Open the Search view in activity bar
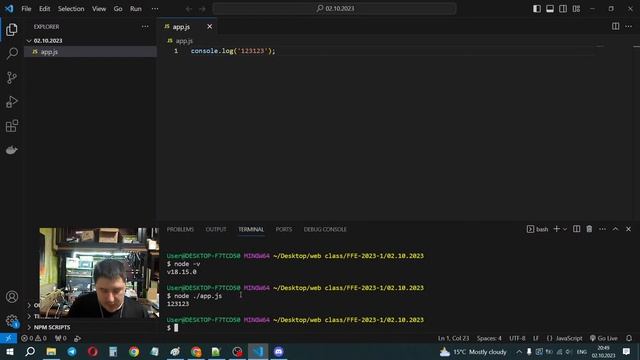Screen dimensions: 640x360 coord(12,53)
